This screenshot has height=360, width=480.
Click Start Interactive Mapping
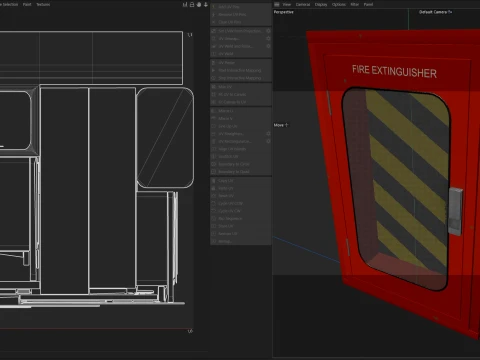pyautogui.click(x=240, y=70)
